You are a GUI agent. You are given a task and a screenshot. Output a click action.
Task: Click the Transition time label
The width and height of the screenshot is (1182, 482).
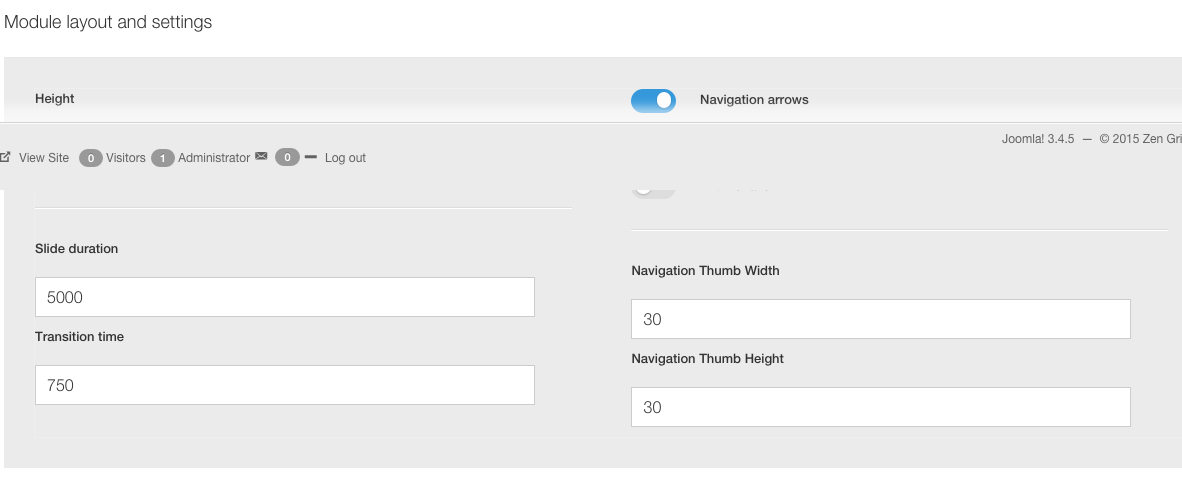tap(79, 336)
